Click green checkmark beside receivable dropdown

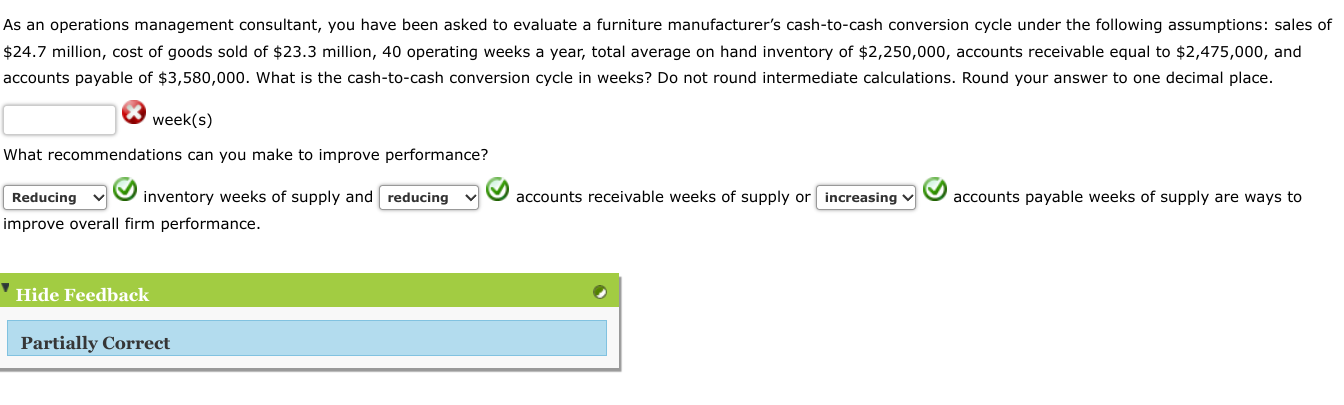point(497,189)
